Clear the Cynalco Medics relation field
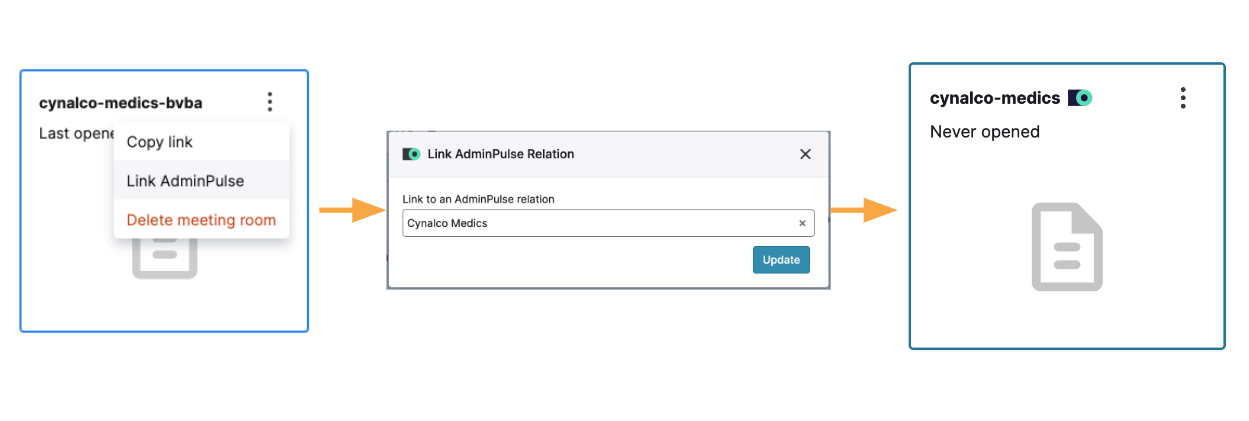The width and height of the screenshot is (1249, 421). (x=802, y=224)
